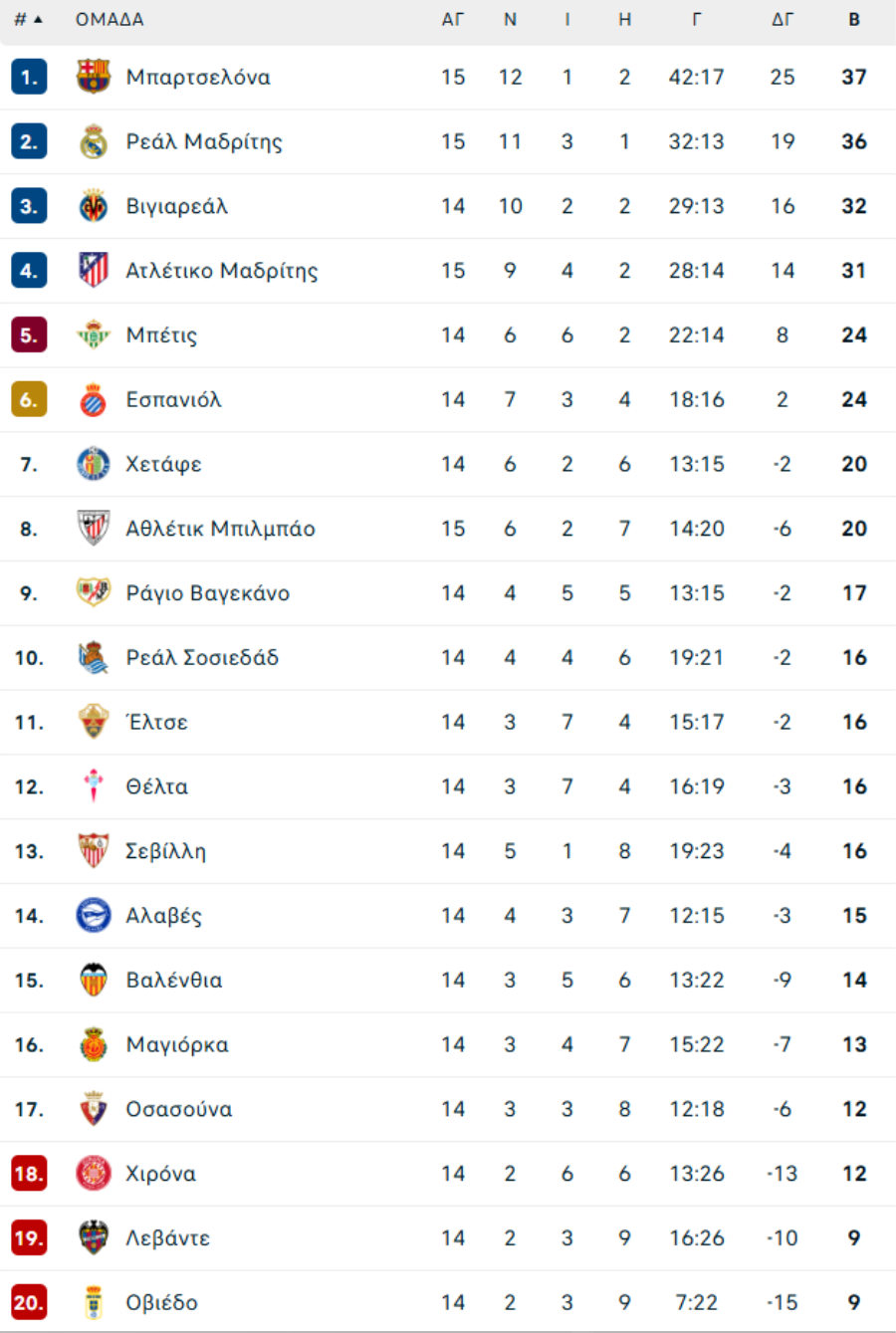This screenshot has width=896, height=1333.
Task: Click the Atlético Madrid crest icon
Action: [94, 270]
